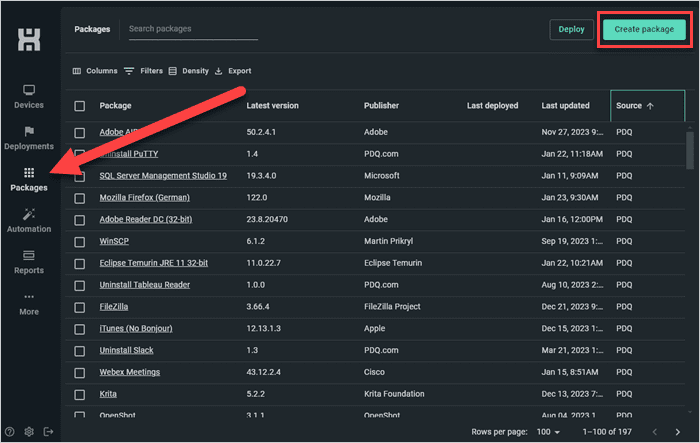Screen dimensions: 700x443
Task: Open the Devices section
Action: [x=29, y=97]
